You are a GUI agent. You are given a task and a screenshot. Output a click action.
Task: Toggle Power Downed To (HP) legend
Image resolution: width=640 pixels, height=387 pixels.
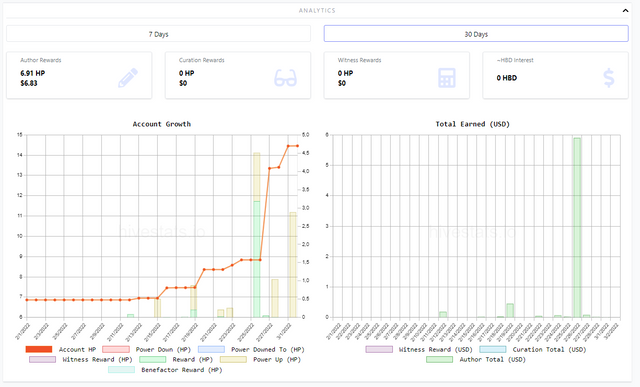pyautogui.click(x=251, y=349)
